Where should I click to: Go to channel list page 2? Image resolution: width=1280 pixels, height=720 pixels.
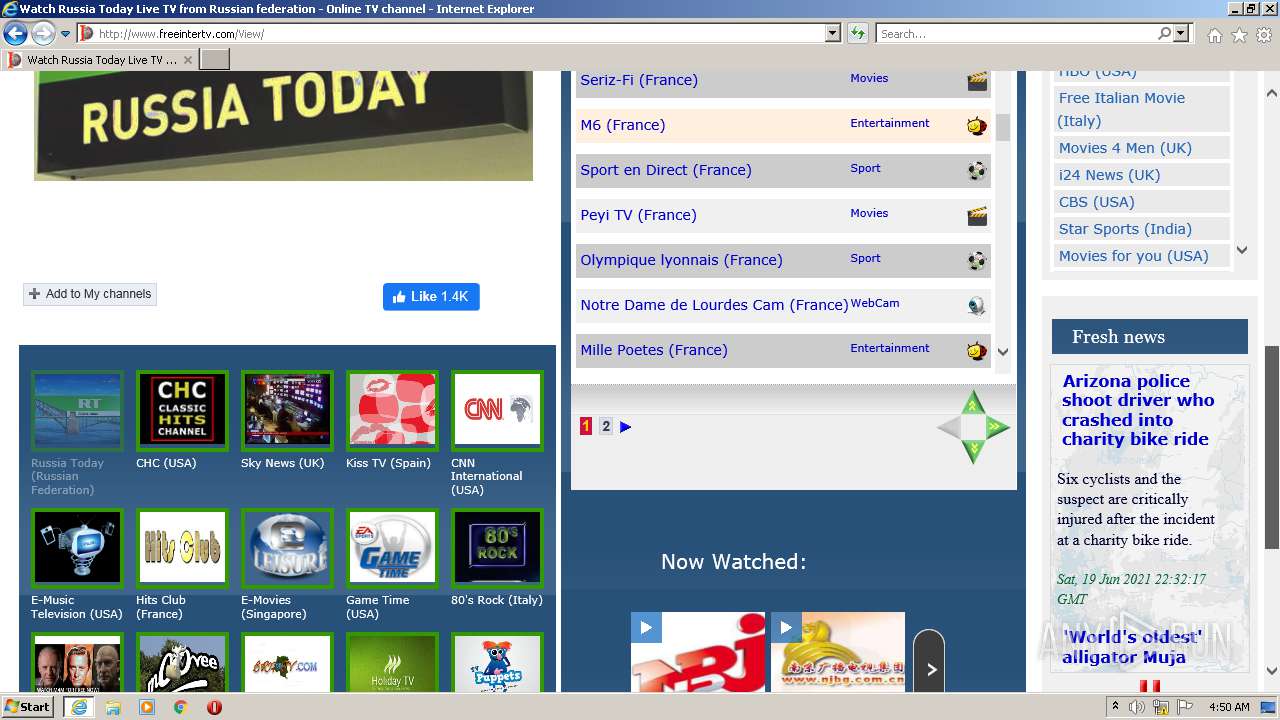point(606,427)
